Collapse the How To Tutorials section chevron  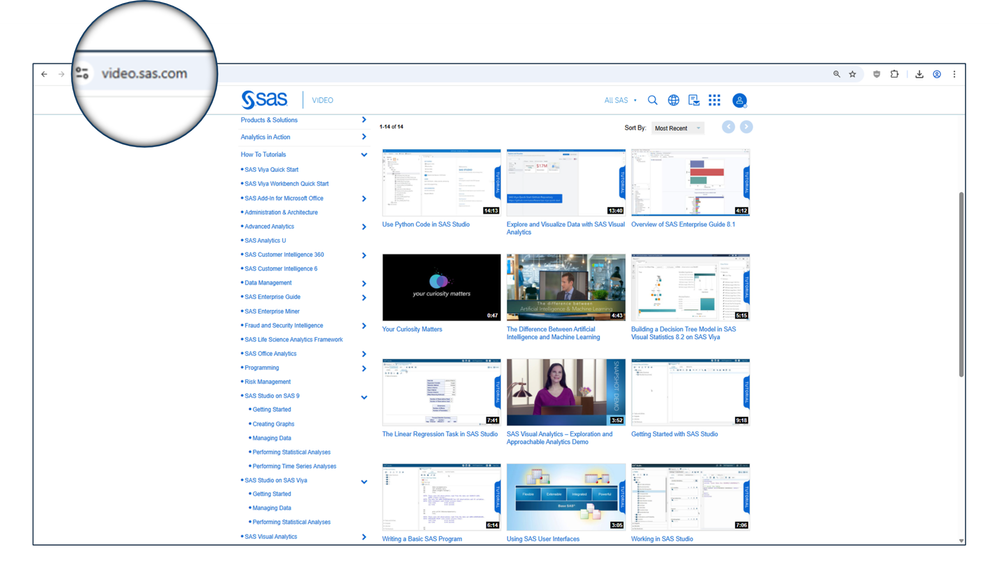[364, 154]
